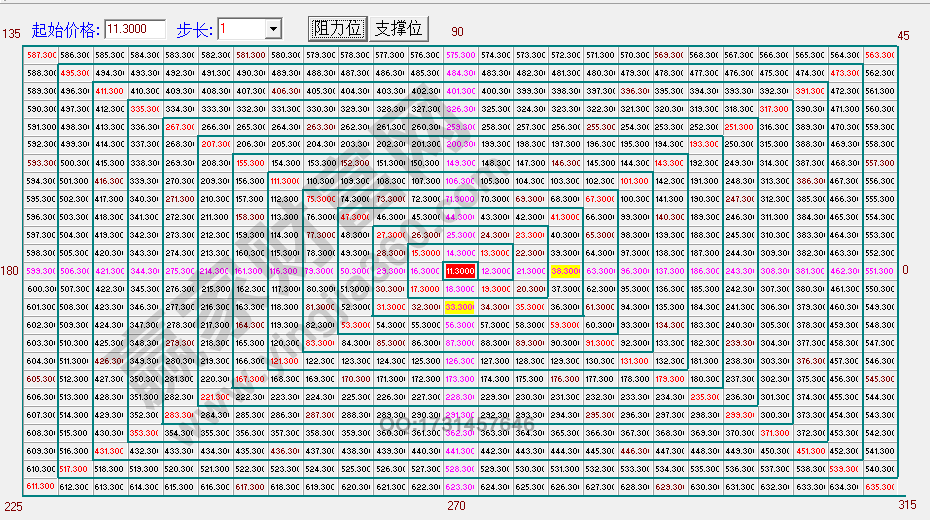
Task: Click the red cell 617.300
Action: [x=250, y=487]
